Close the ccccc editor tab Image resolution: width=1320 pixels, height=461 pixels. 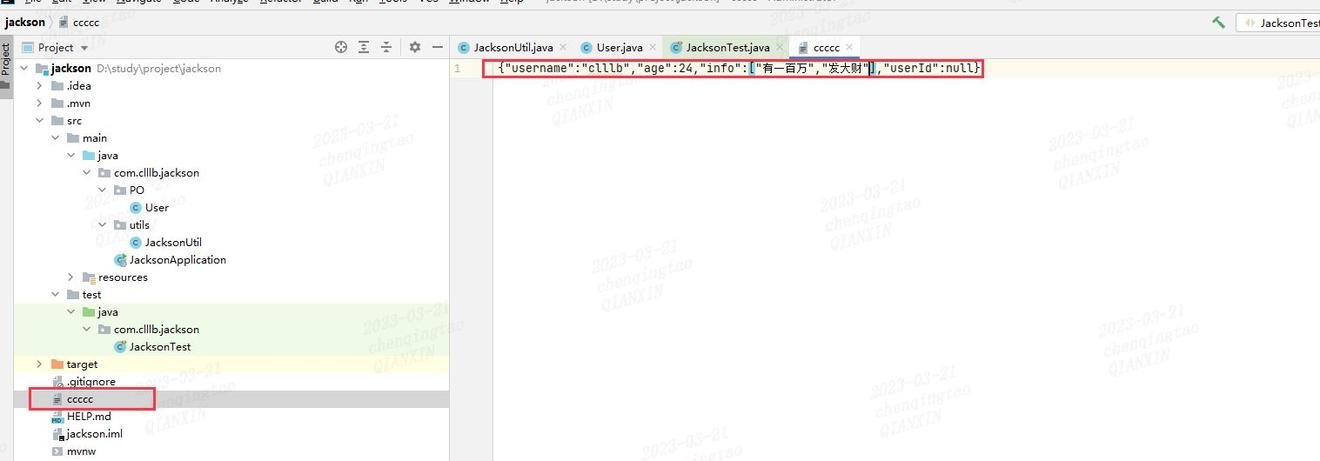pos(849,47)
